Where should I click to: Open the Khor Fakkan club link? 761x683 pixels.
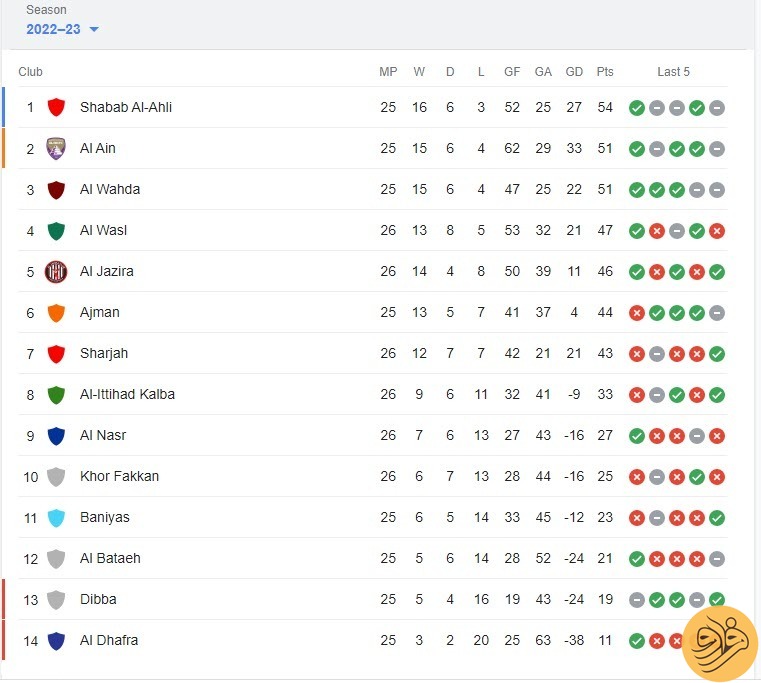tap(119, 476)
